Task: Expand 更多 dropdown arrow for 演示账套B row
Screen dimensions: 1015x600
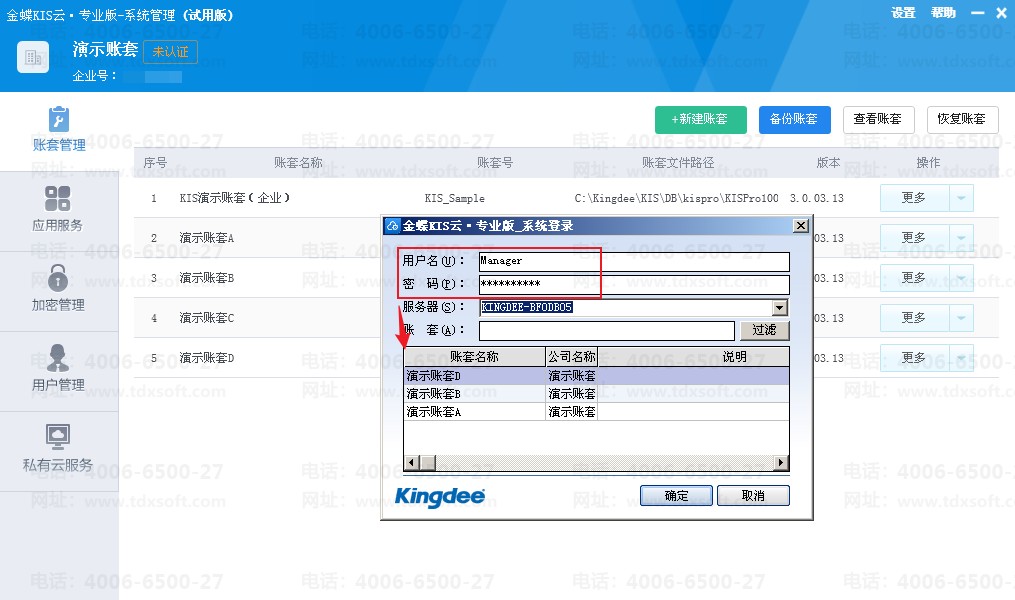Action: click(x=961, y=278)
